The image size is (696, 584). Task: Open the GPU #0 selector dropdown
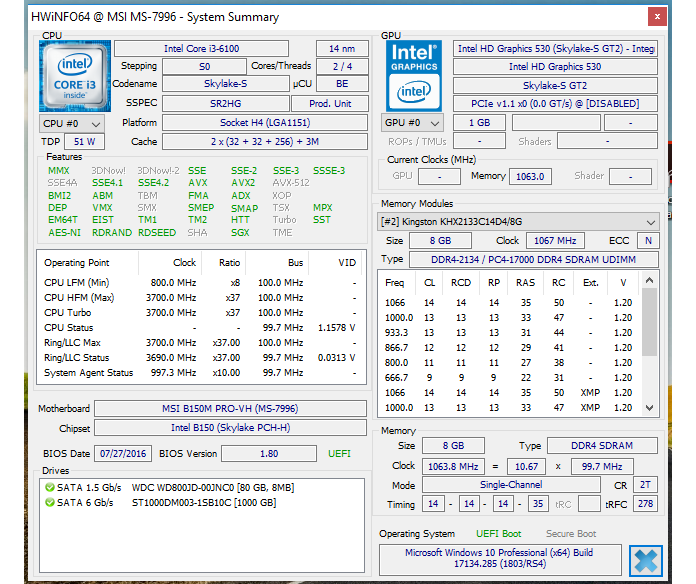tap(414, 123)
